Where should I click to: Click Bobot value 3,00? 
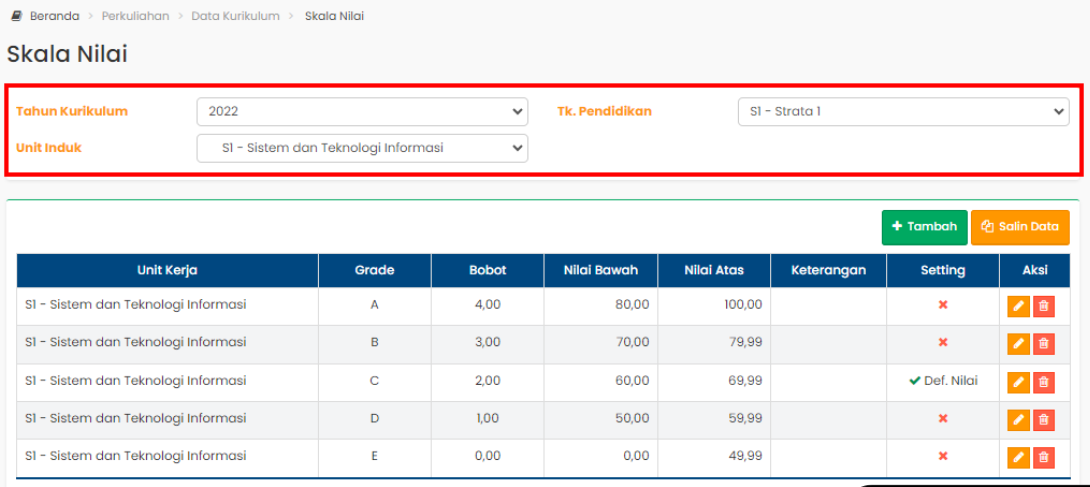point(487,342)
